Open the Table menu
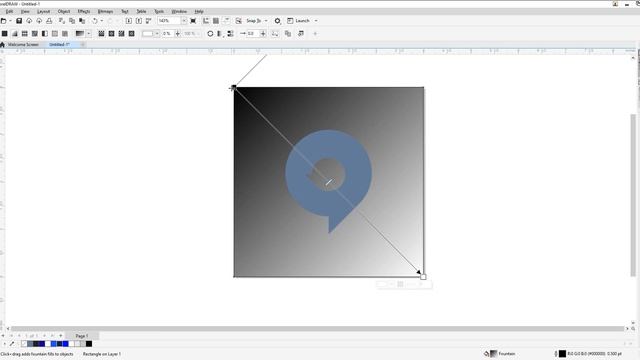Screen dimensions: 640x360 pyautogui.click(x=141, y=11)
